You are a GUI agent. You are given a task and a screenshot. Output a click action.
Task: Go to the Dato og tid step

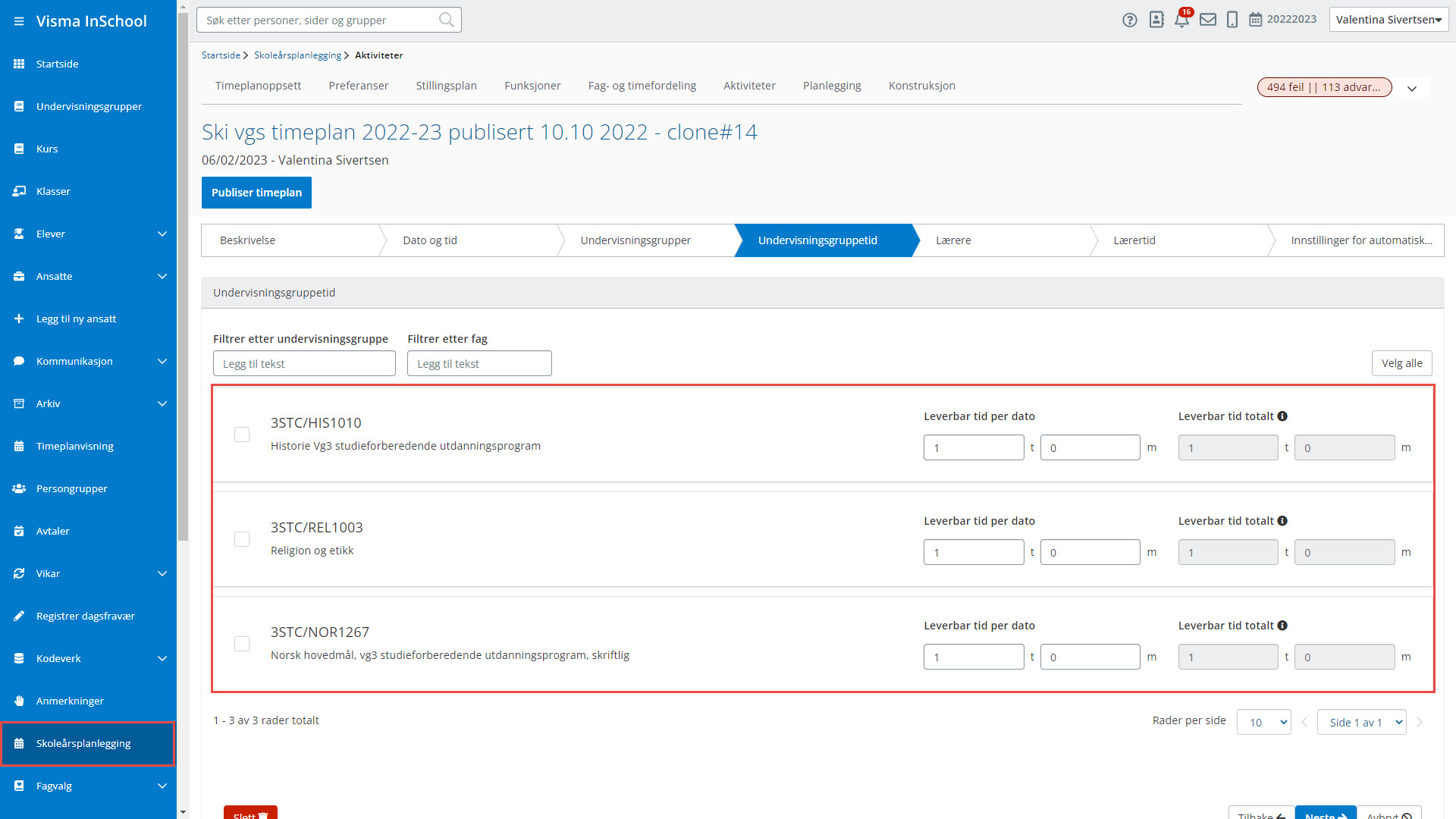tap(467, 240)
